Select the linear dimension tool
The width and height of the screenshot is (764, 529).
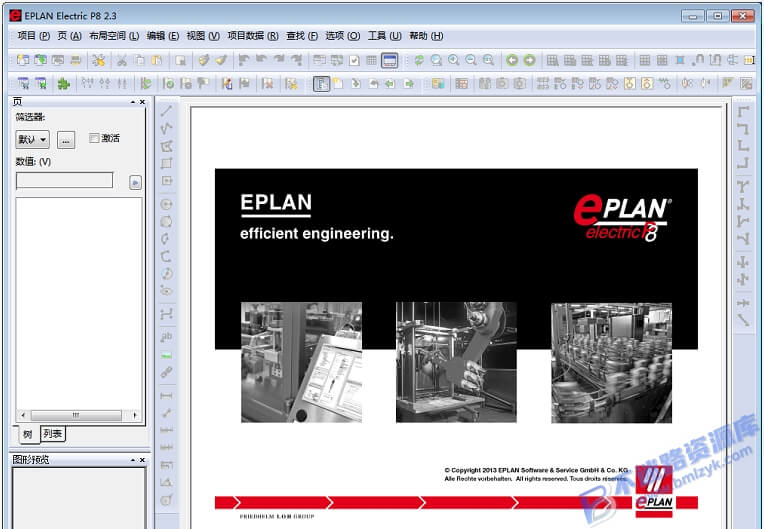[x=166, y=396]
